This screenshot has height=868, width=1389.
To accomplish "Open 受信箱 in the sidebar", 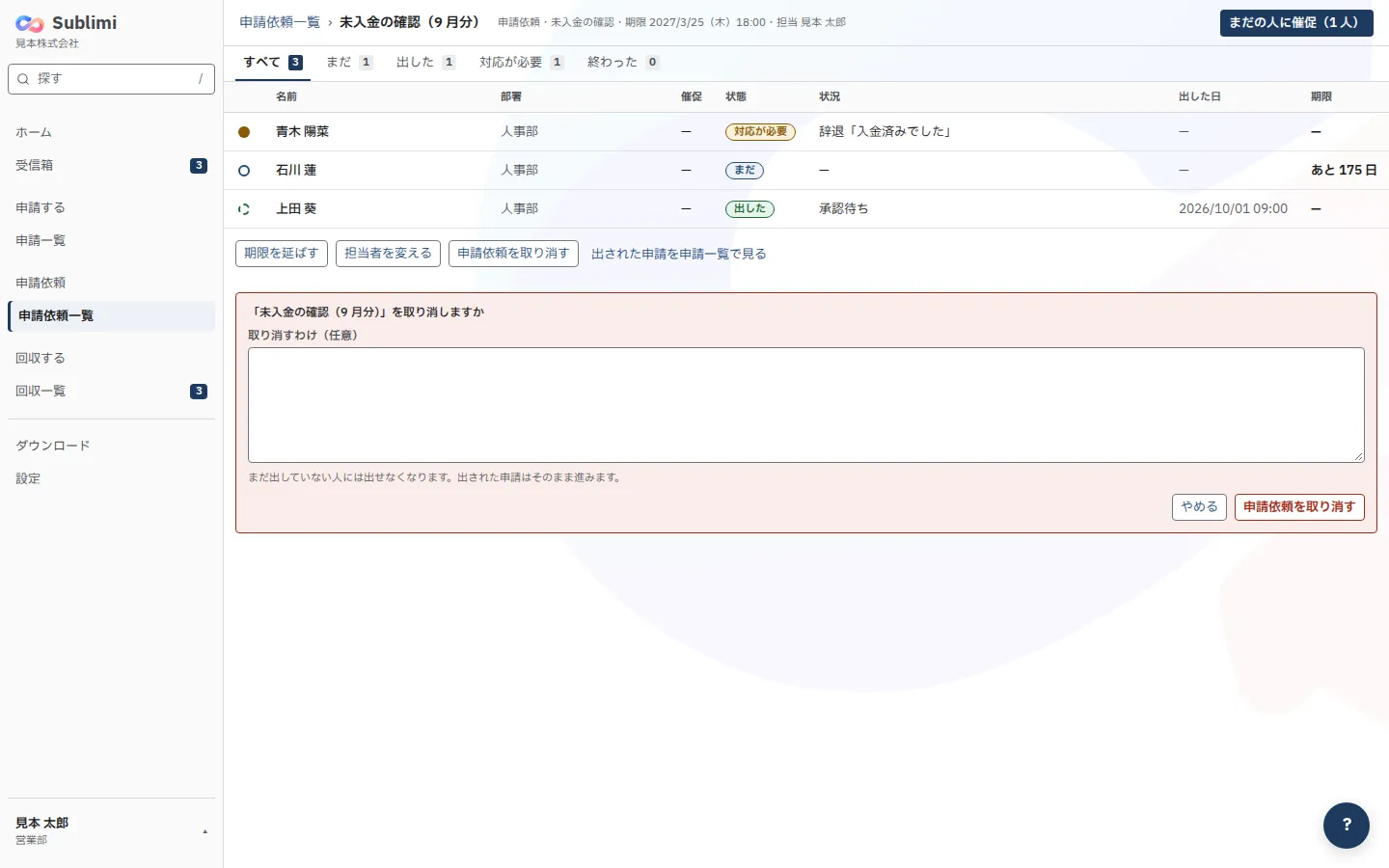I will (111, 166).
